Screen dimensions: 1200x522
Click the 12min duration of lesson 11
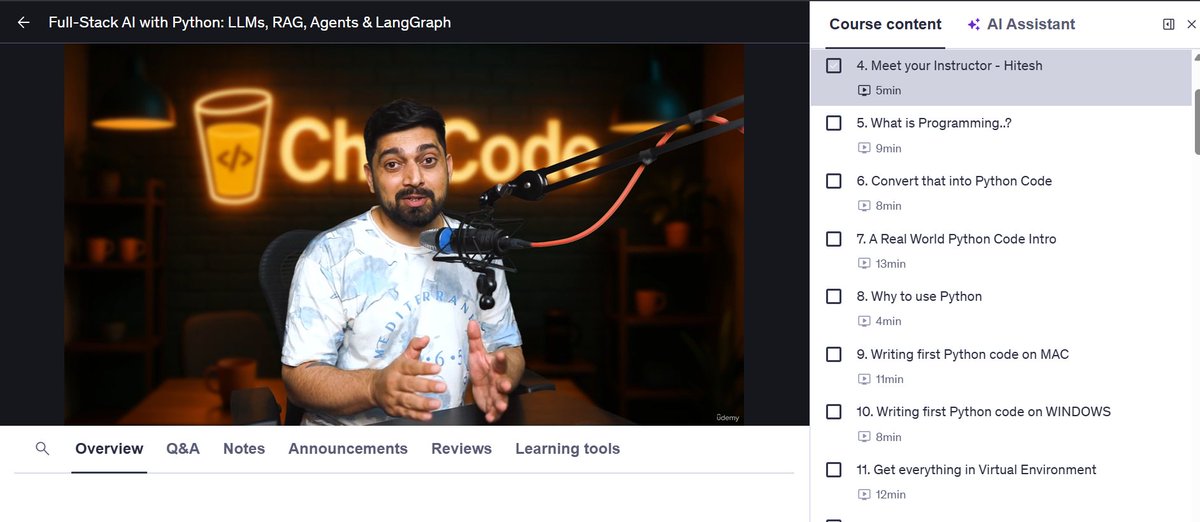(x=890, y=495)
